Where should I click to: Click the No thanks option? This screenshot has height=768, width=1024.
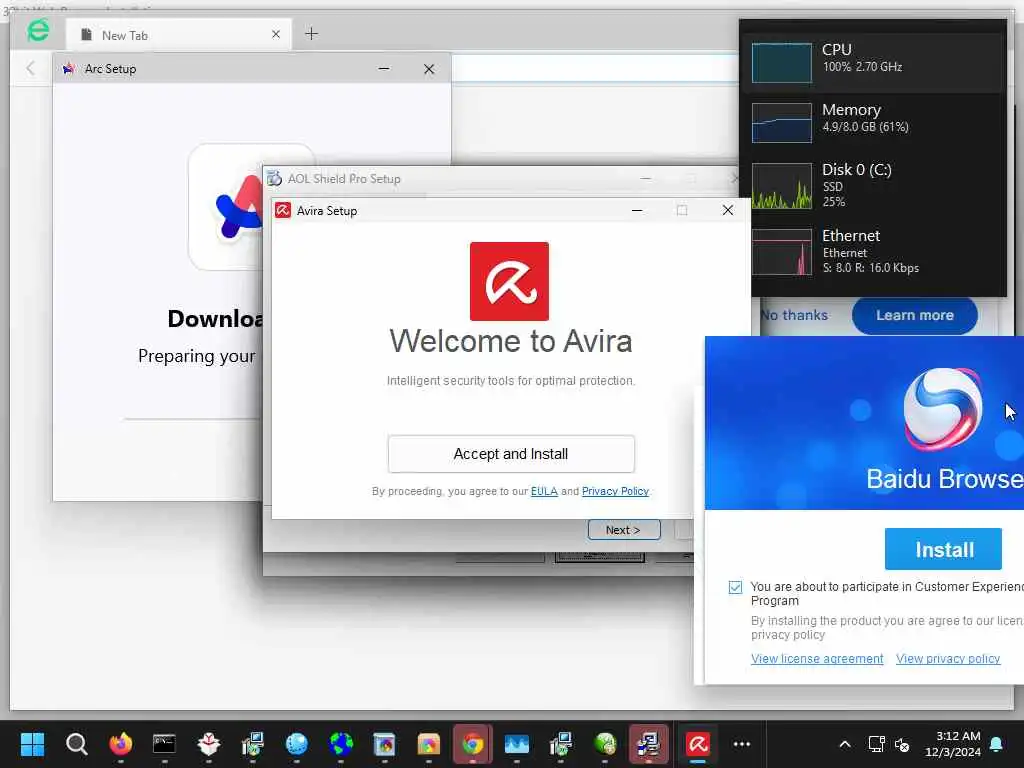pos(794,315)
